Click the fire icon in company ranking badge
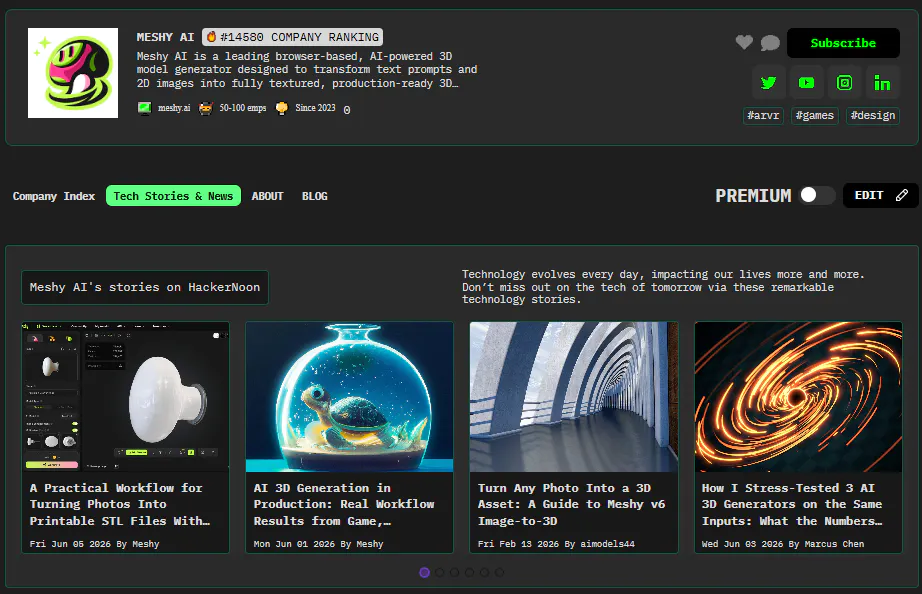 [x=211, y=37]
